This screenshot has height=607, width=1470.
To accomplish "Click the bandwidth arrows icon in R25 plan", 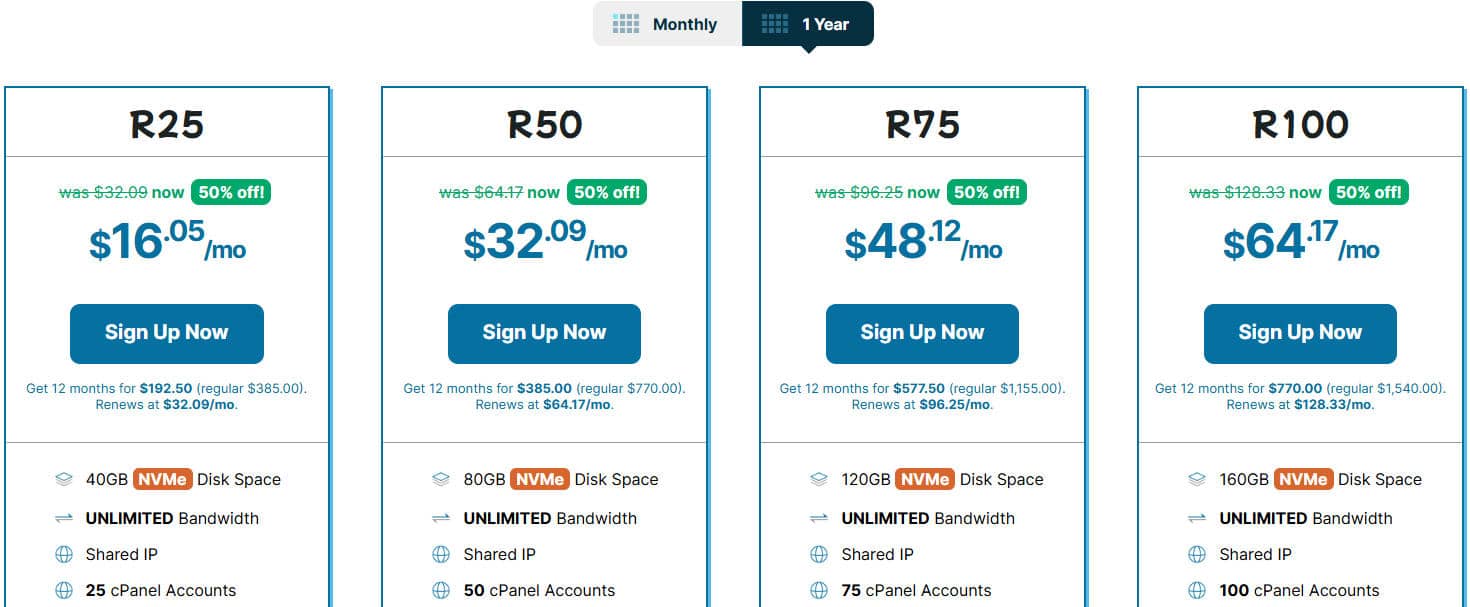I will [64, 518].
